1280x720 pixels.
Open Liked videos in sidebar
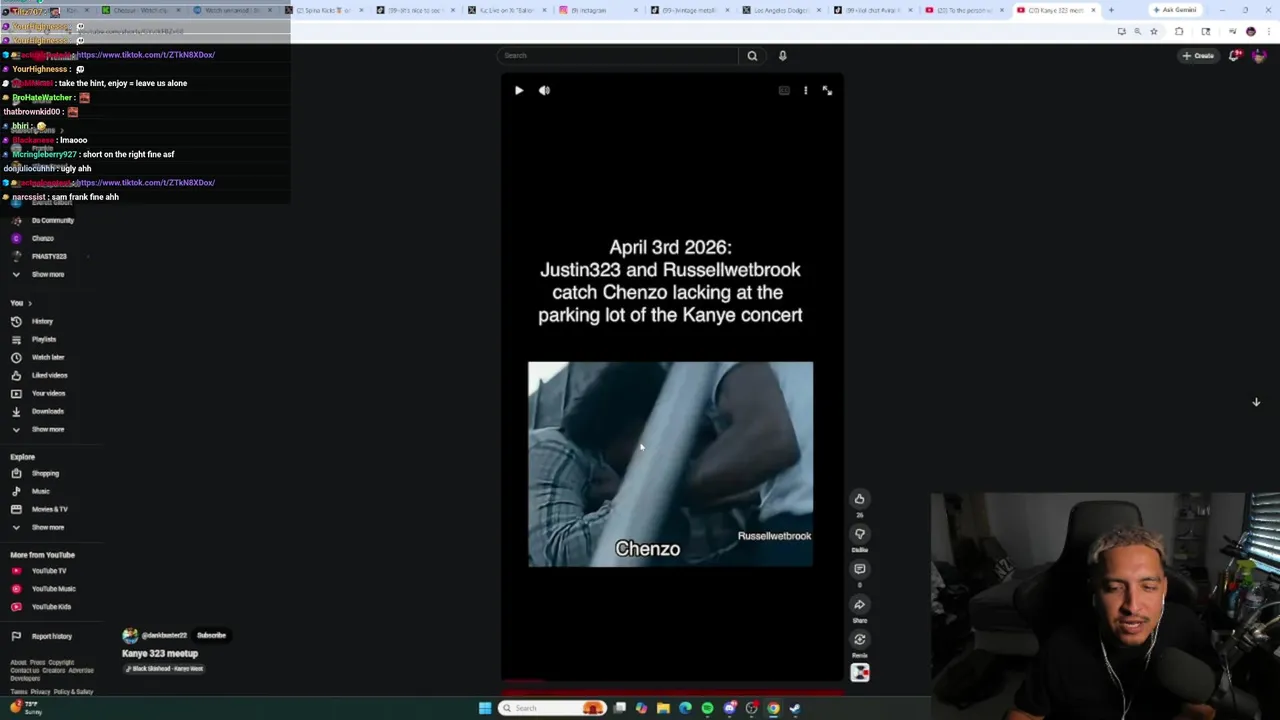[x=49, y=375]
